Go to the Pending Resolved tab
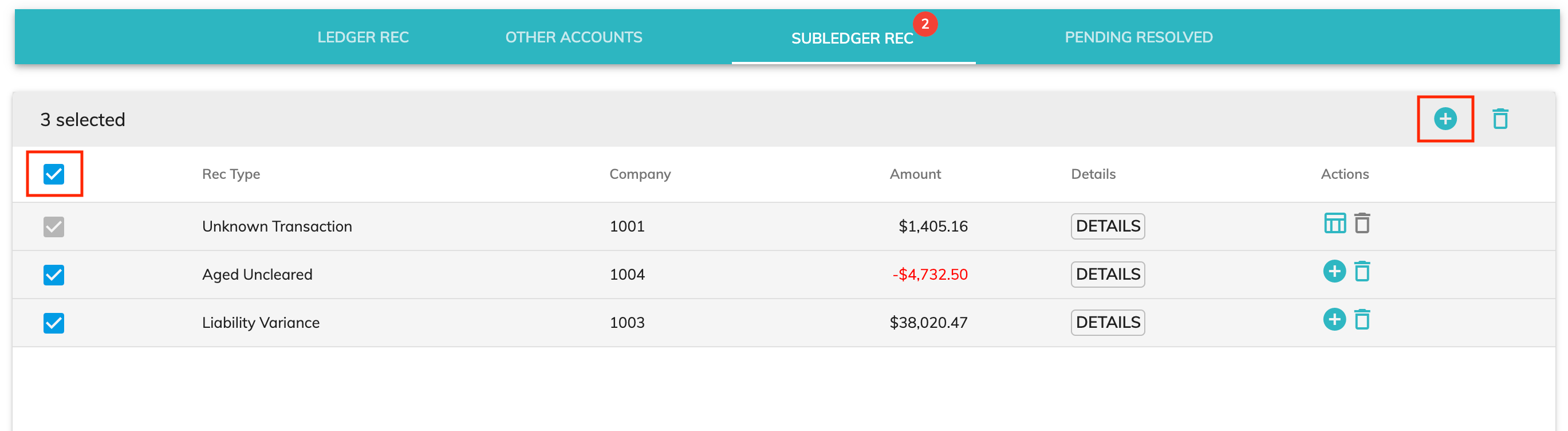This screenshot has width=1568, height=431. [x=1138, y=37]
